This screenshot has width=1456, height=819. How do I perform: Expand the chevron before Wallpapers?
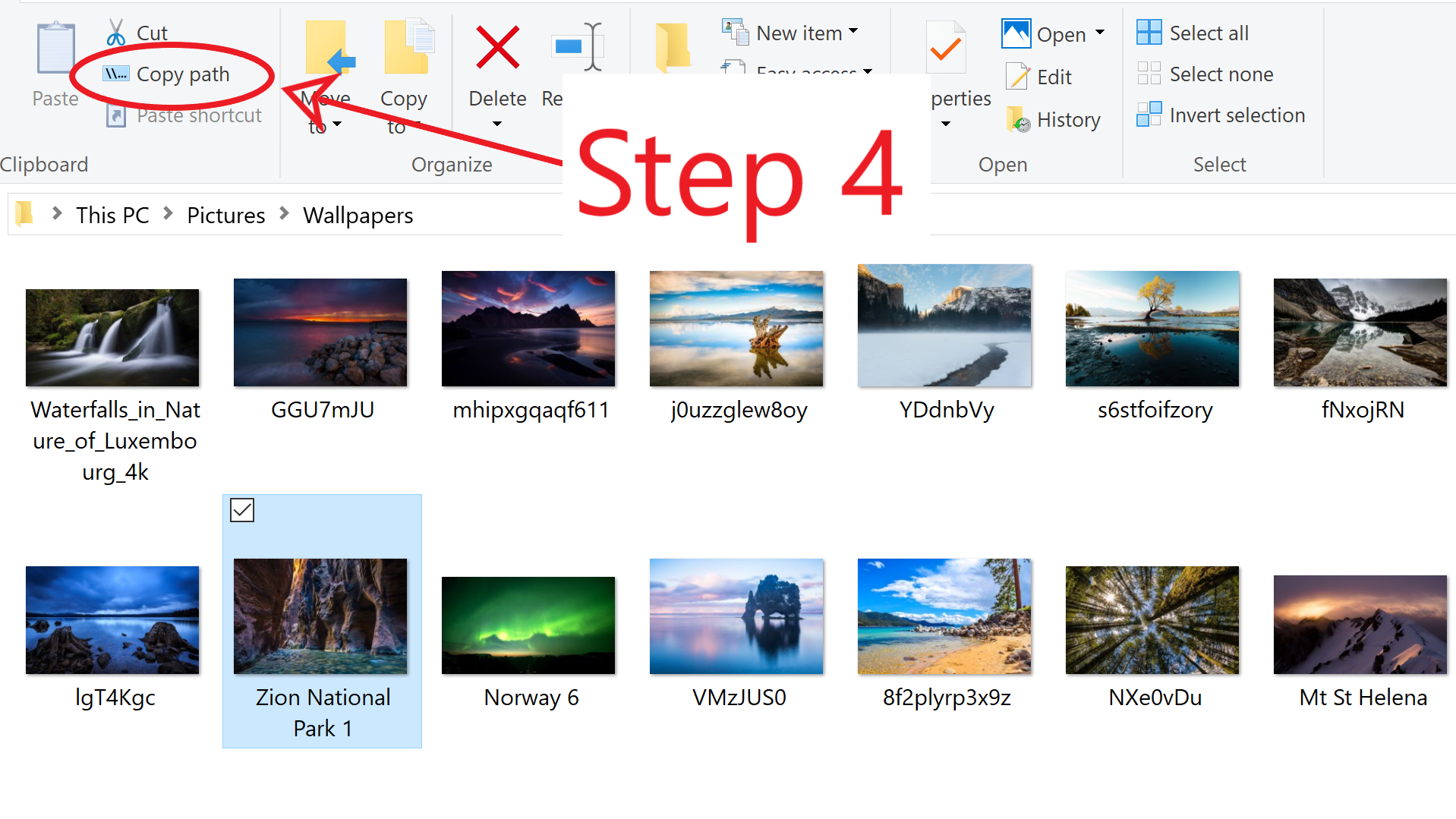click(284, 214)
